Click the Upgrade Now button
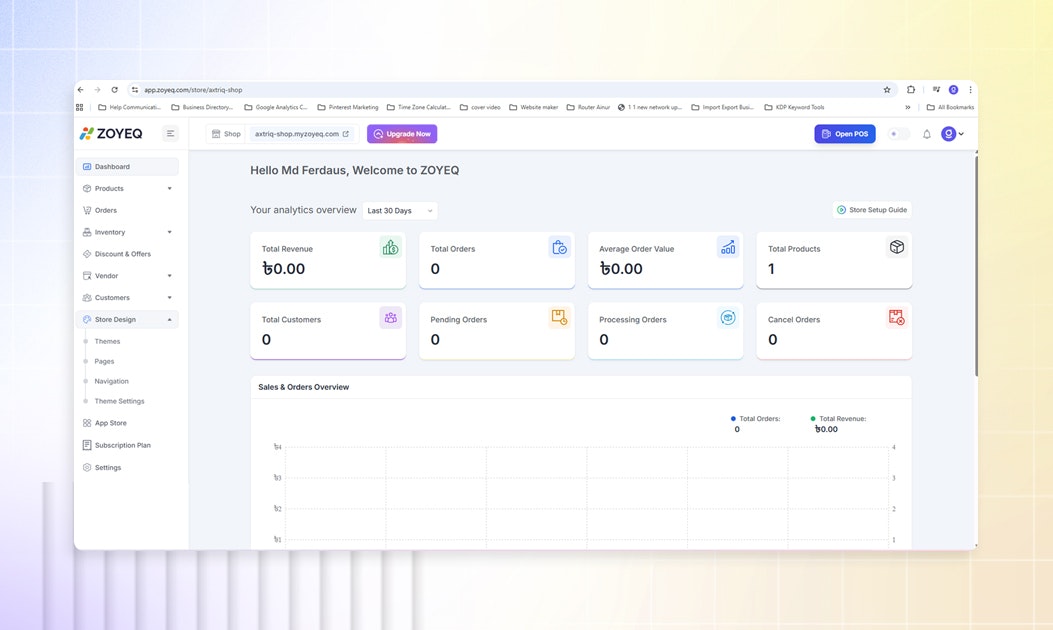The image size is (1053, 630). [x=402, y=134]
